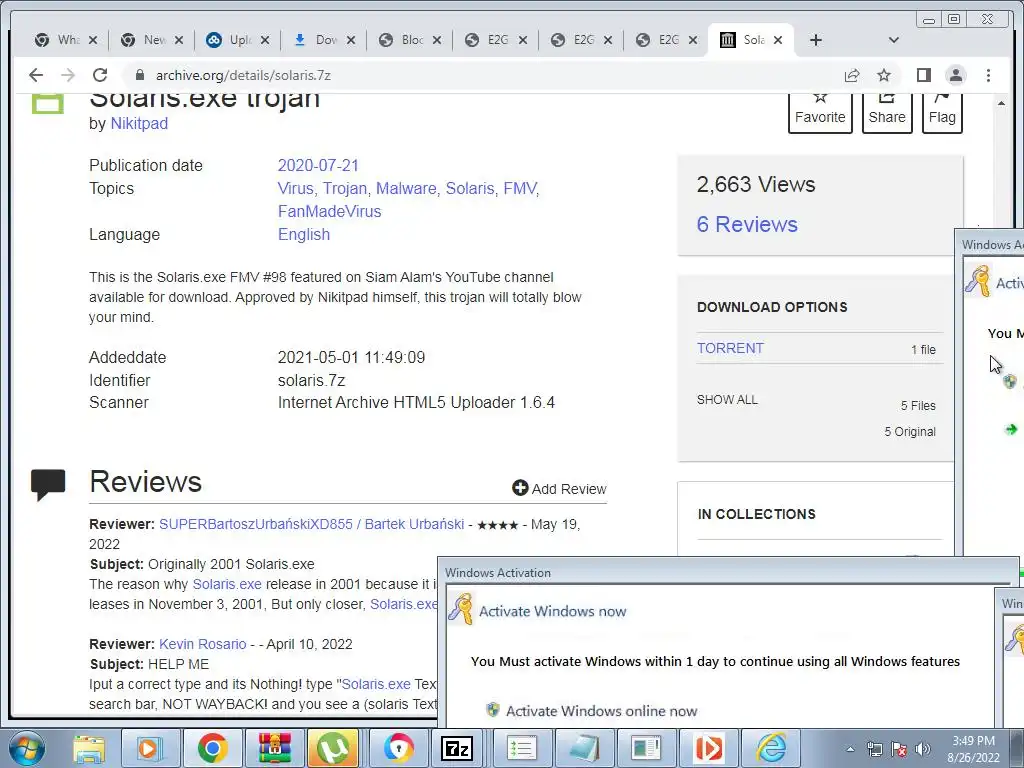Image resolution: width=1024 pixels, height=768 pixels.
Task: Click the Add Review plus icon
Action: point(520,488)
